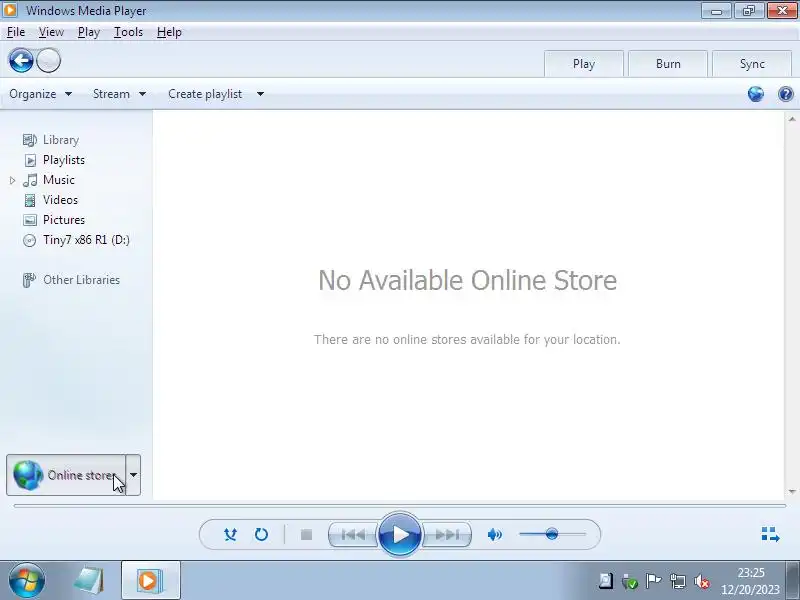This screenshot has width=800, height=600.
Task: Click the scrollbar up arrow
Action: (x=792, y=119)
